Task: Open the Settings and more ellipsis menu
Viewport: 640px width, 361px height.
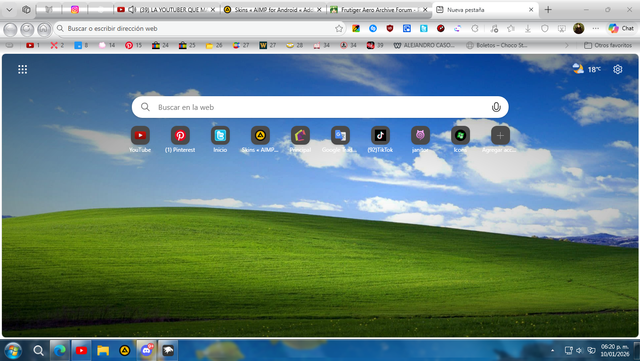Action: coord(596,29)
